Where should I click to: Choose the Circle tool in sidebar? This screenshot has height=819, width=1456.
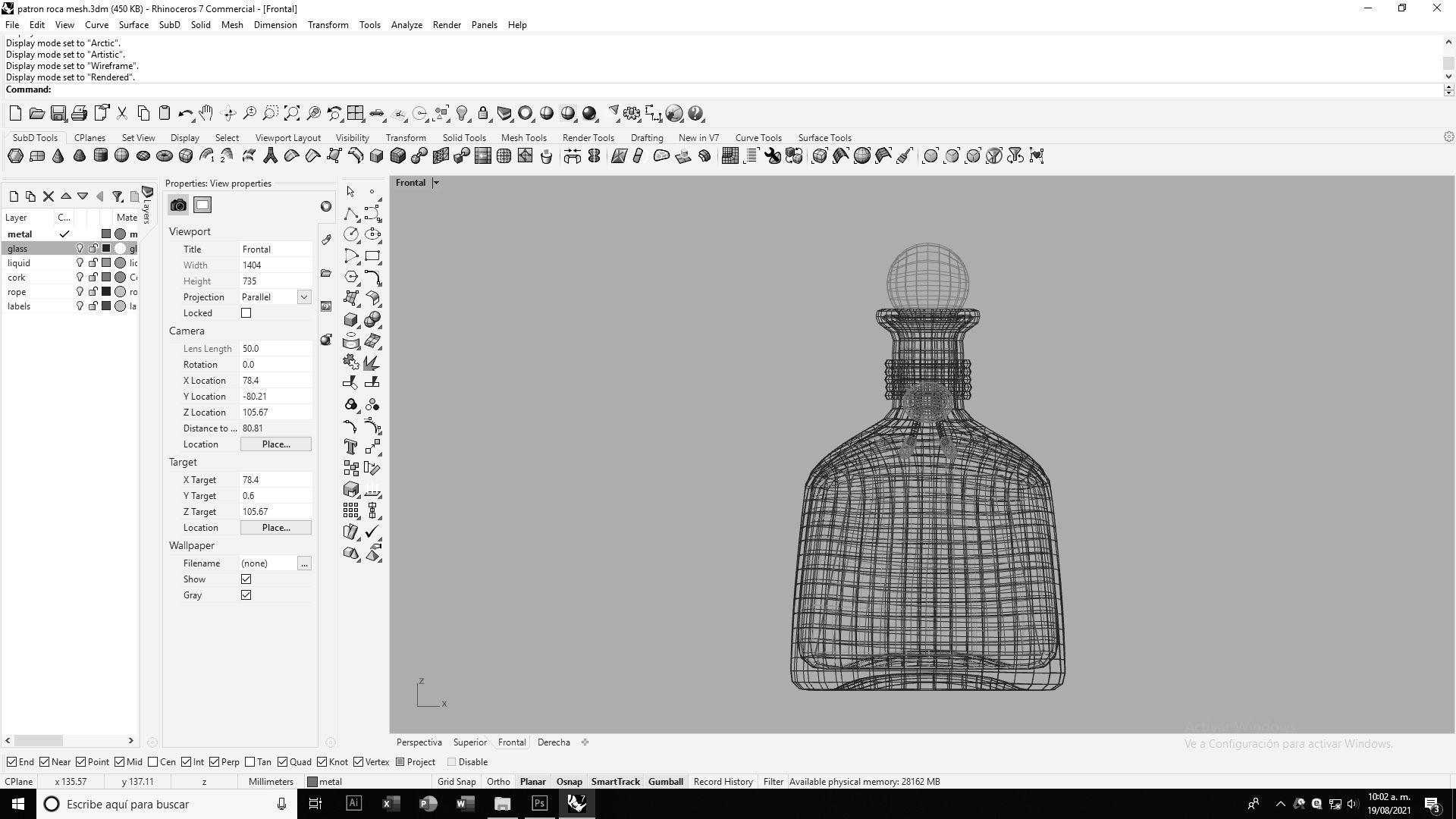351,234
